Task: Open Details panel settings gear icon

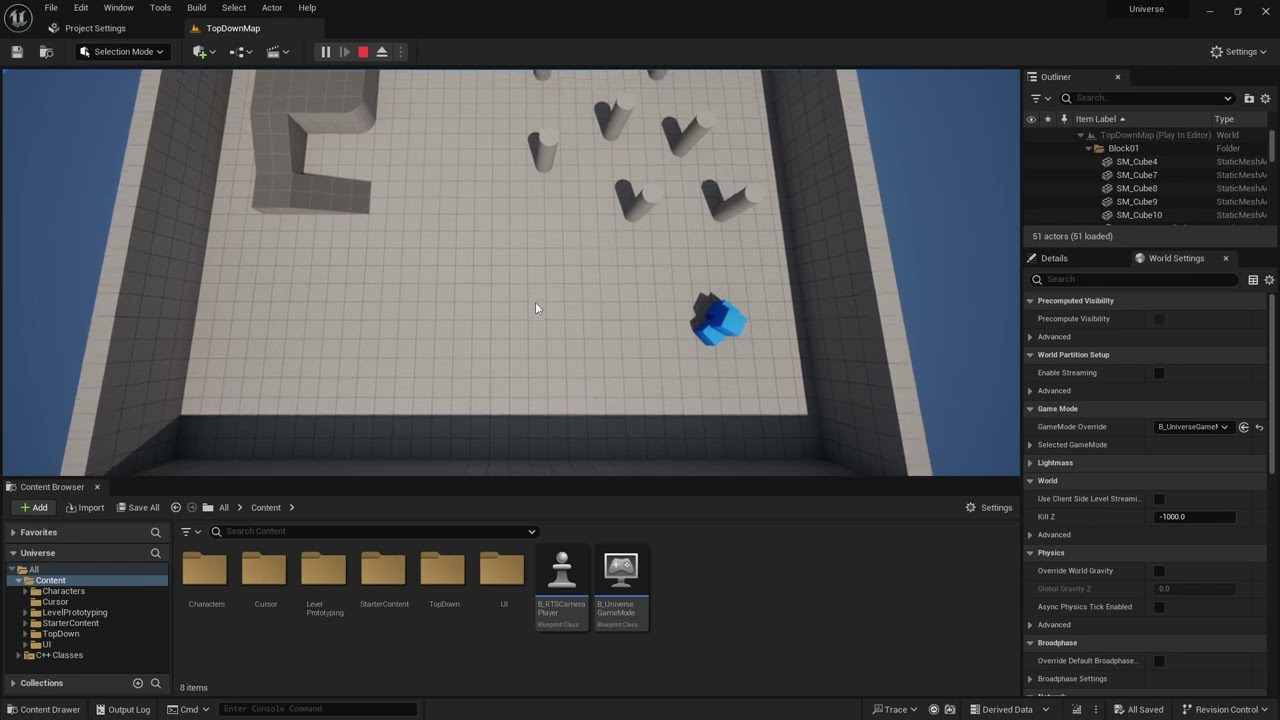Action: (x=1269, y=280)
